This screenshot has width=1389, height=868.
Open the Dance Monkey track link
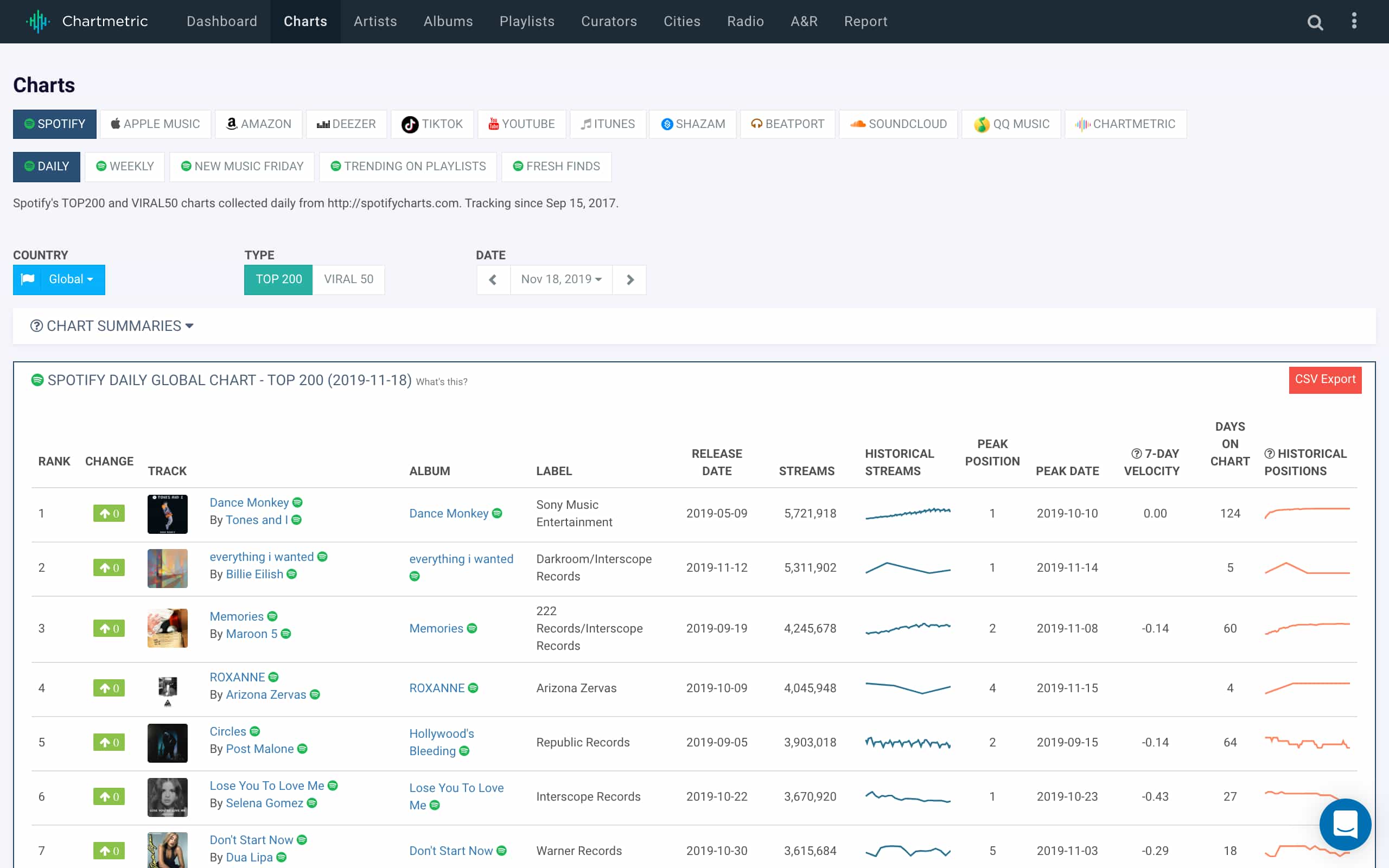(x=249, y=502)
